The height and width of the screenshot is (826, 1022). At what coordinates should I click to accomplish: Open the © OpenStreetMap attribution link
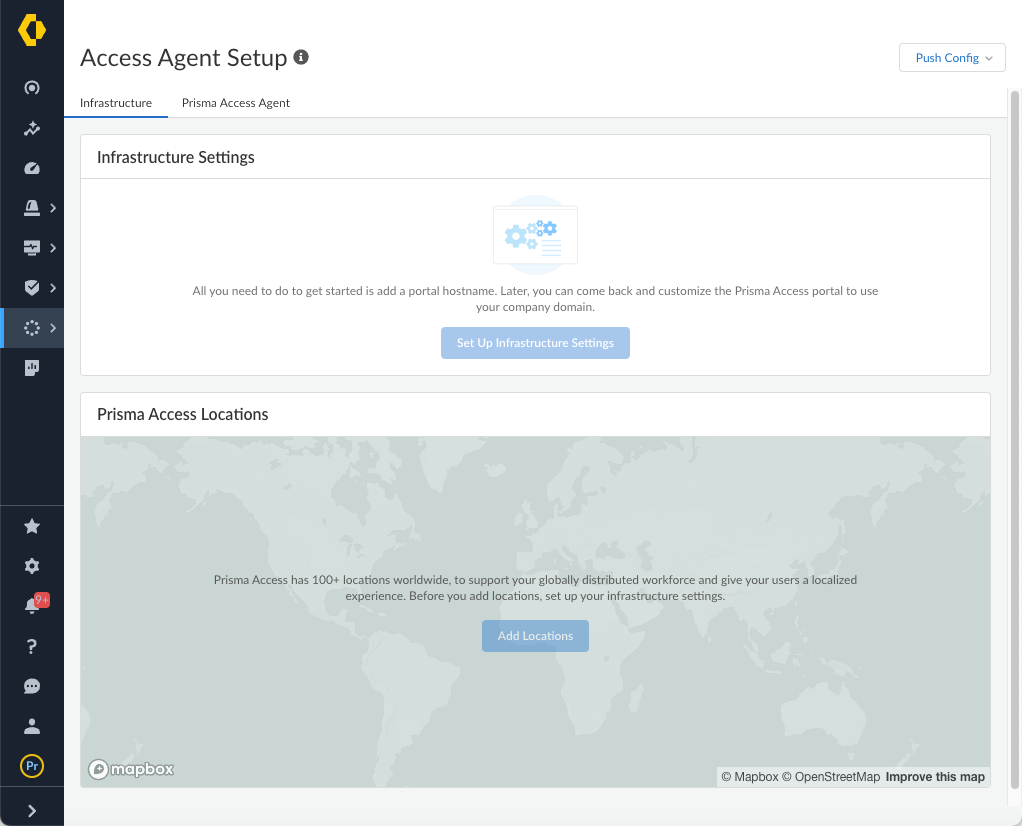(x=831, y=776)
